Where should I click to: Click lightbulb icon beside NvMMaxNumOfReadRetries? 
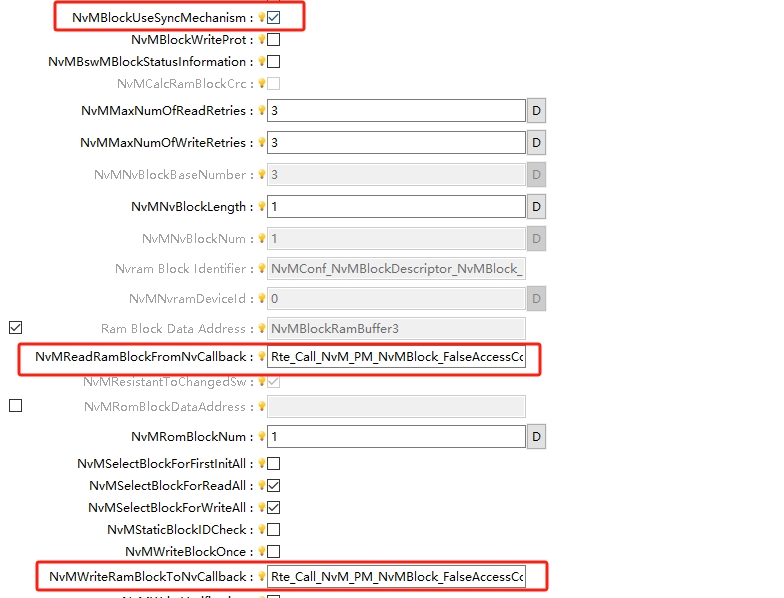point(262,111)
